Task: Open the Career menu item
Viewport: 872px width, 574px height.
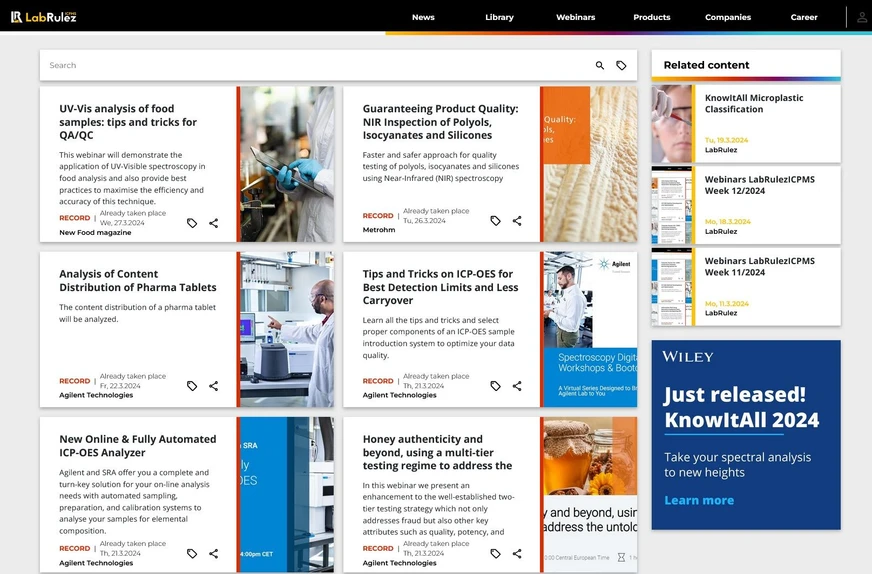Action: [804, 17]
